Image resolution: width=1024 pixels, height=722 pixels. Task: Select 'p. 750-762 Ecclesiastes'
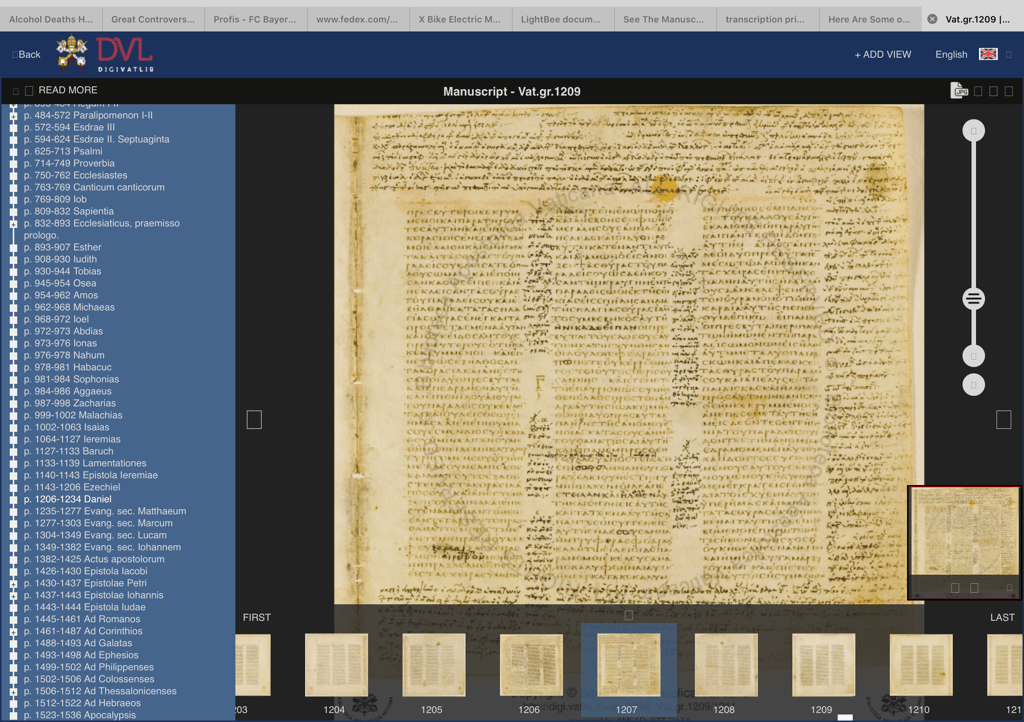point(75,176)
